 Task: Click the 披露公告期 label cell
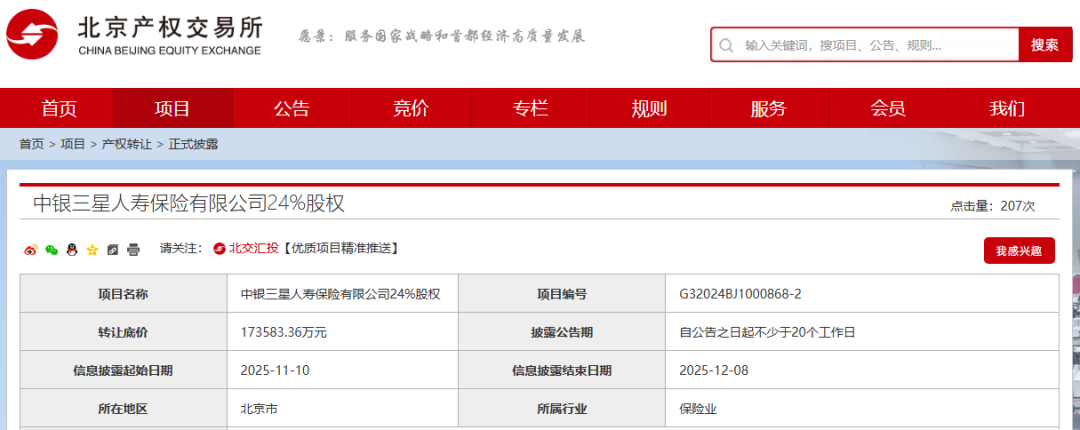click(x=562, y=332)
